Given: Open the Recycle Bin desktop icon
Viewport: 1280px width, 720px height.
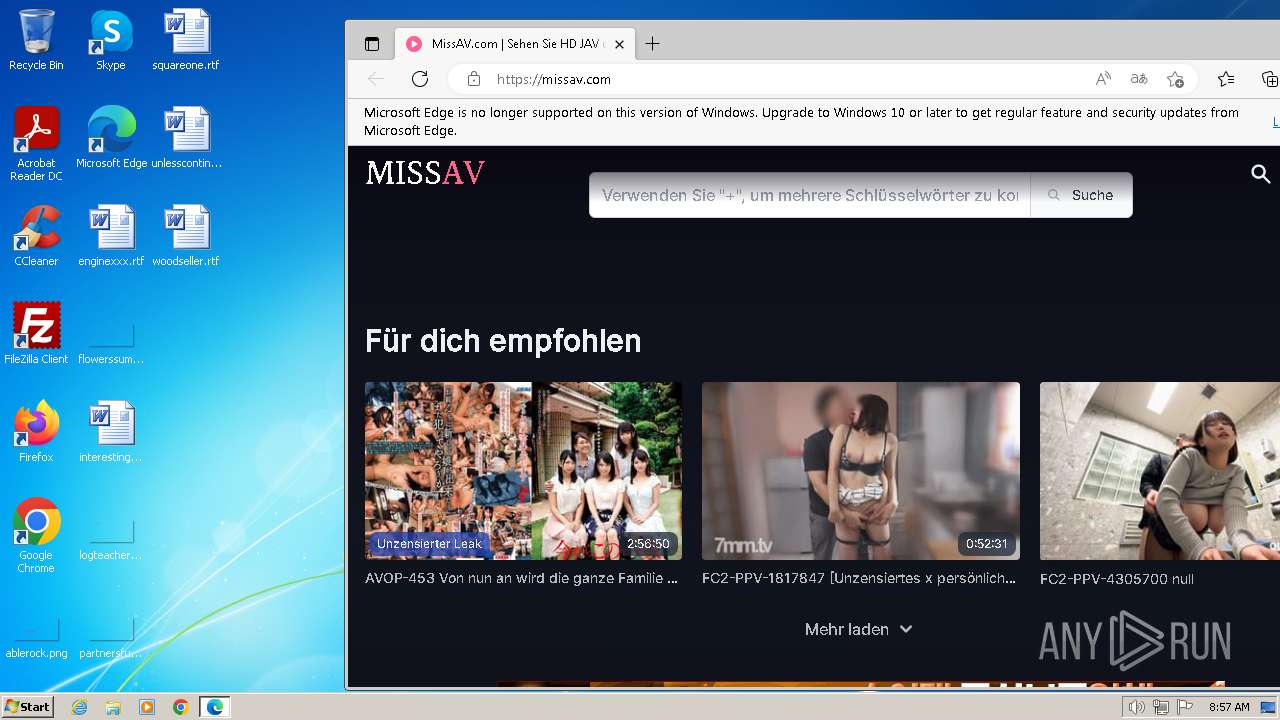Looking at the screenshot, I should tap(36, 40).
